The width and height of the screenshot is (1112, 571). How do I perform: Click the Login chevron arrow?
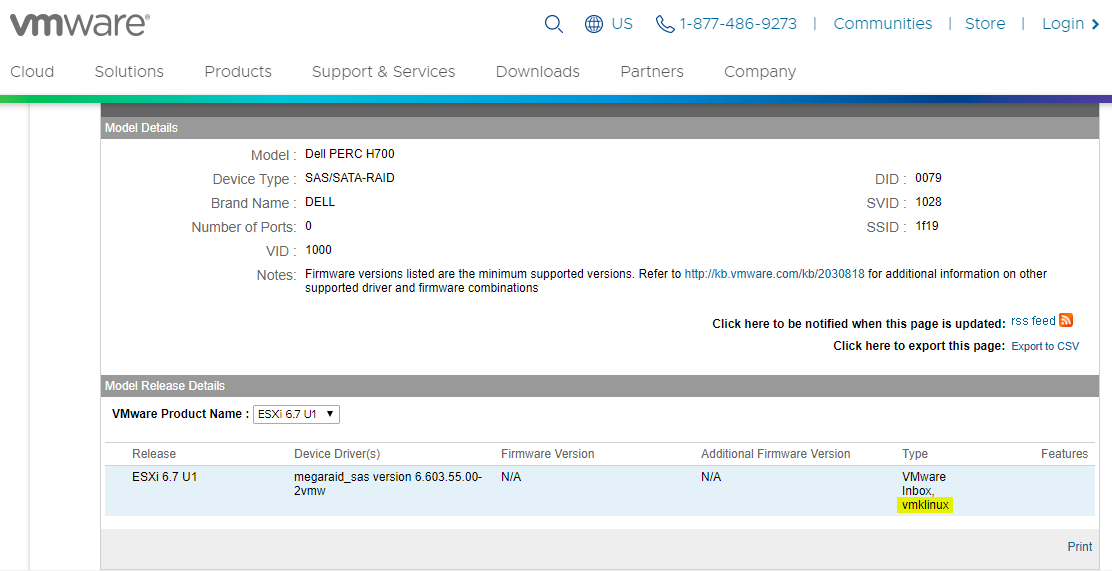pos(1096,24)
